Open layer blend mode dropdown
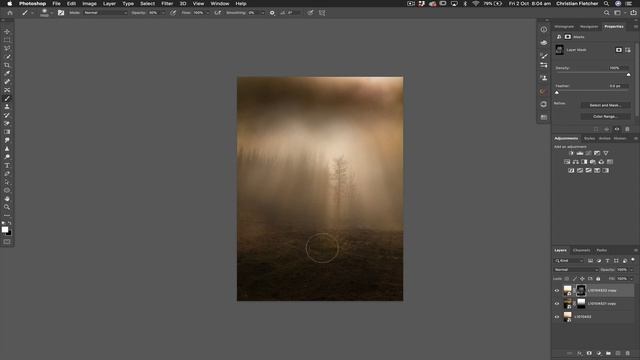 tap(576, 270)
